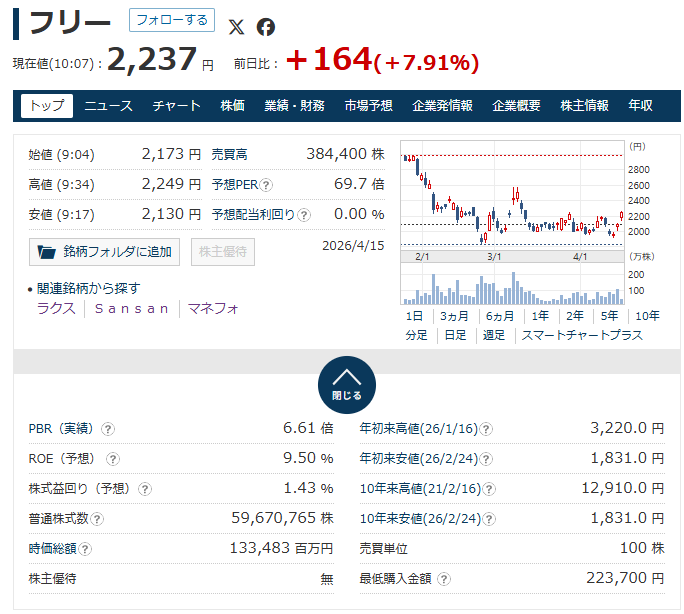684x614 pixels.
Task: Open related stock マネフォ link
Action: tap(213, 309)
